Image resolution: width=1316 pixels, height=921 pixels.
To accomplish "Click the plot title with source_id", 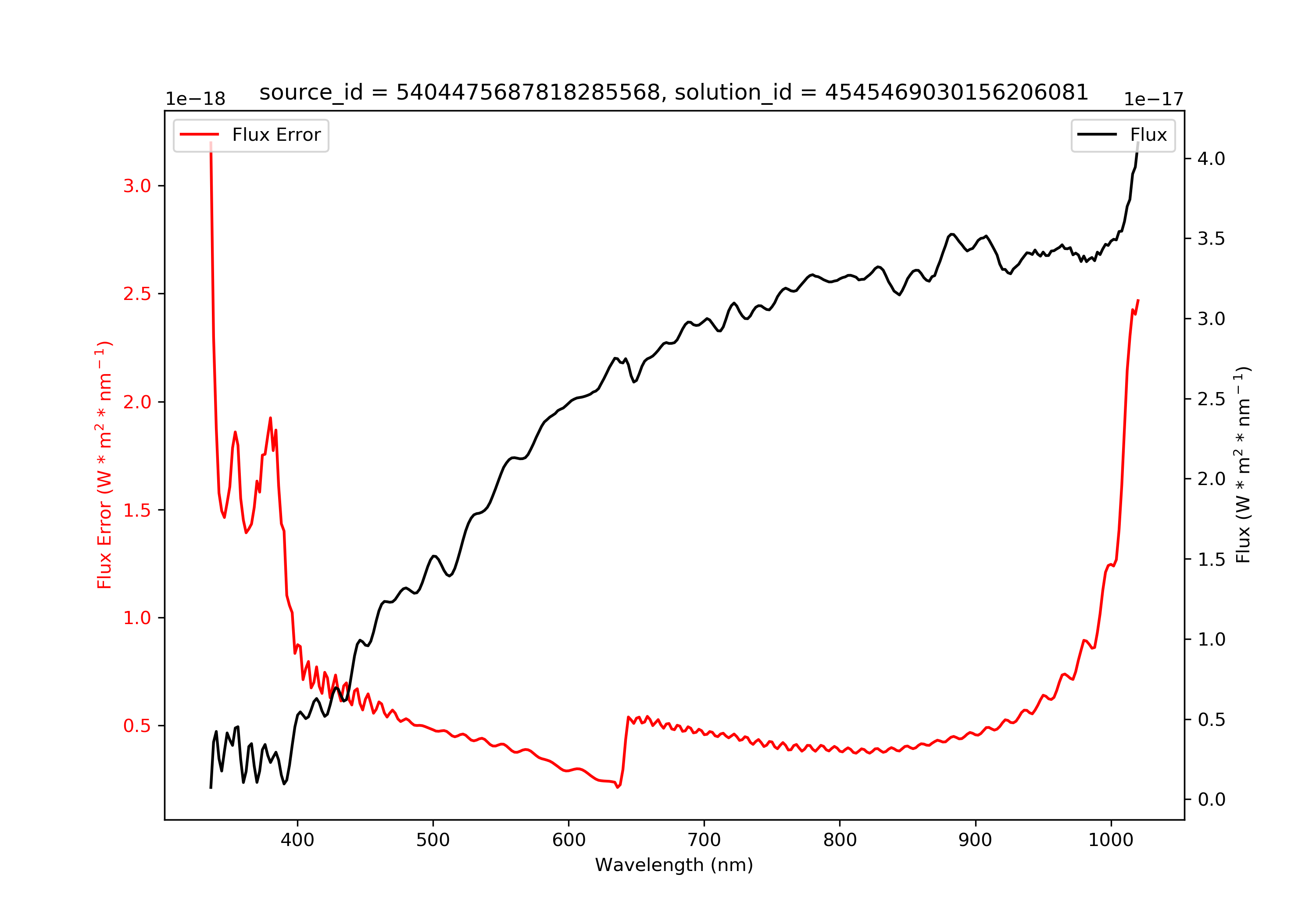I will [x=673, y=92].
